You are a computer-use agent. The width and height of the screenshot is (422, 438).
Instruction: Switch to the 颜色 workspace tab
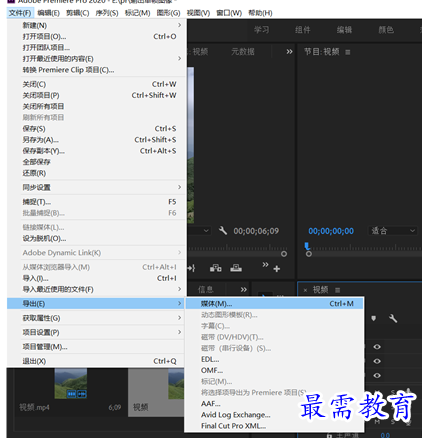386,30
